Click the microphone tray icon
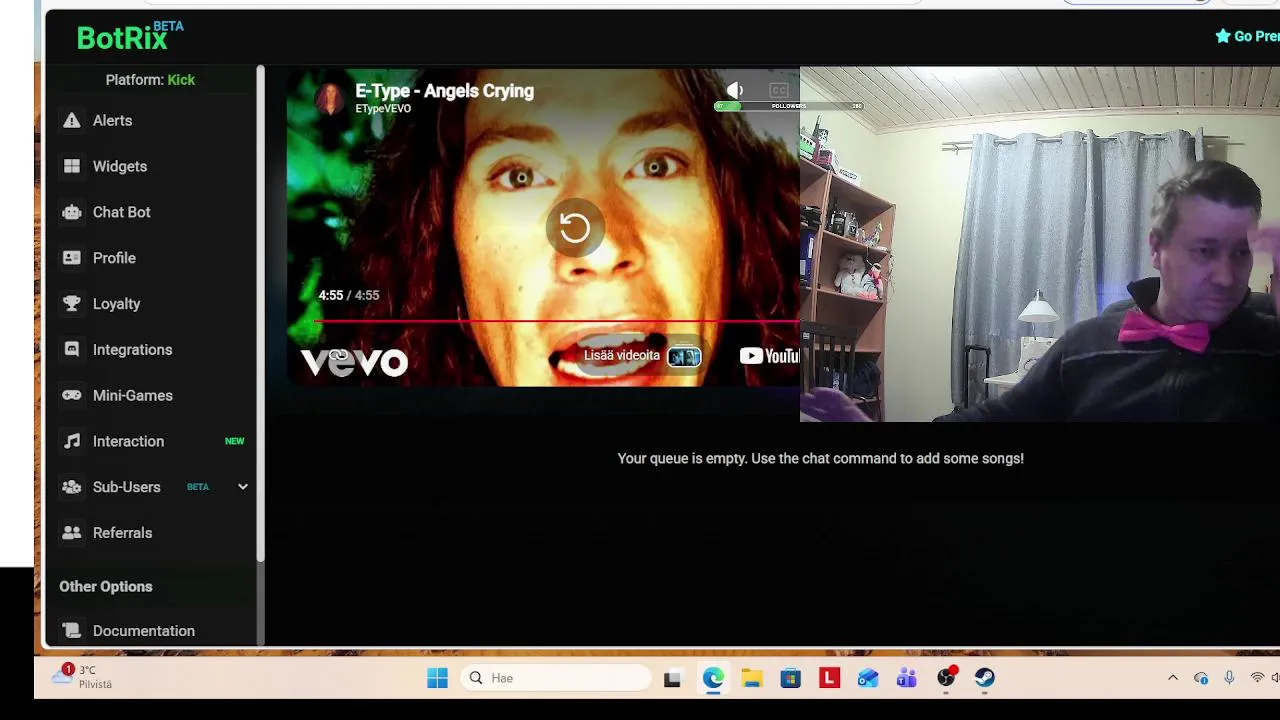The height and width of the screenshot is (720, 1280). point(1229,678)
